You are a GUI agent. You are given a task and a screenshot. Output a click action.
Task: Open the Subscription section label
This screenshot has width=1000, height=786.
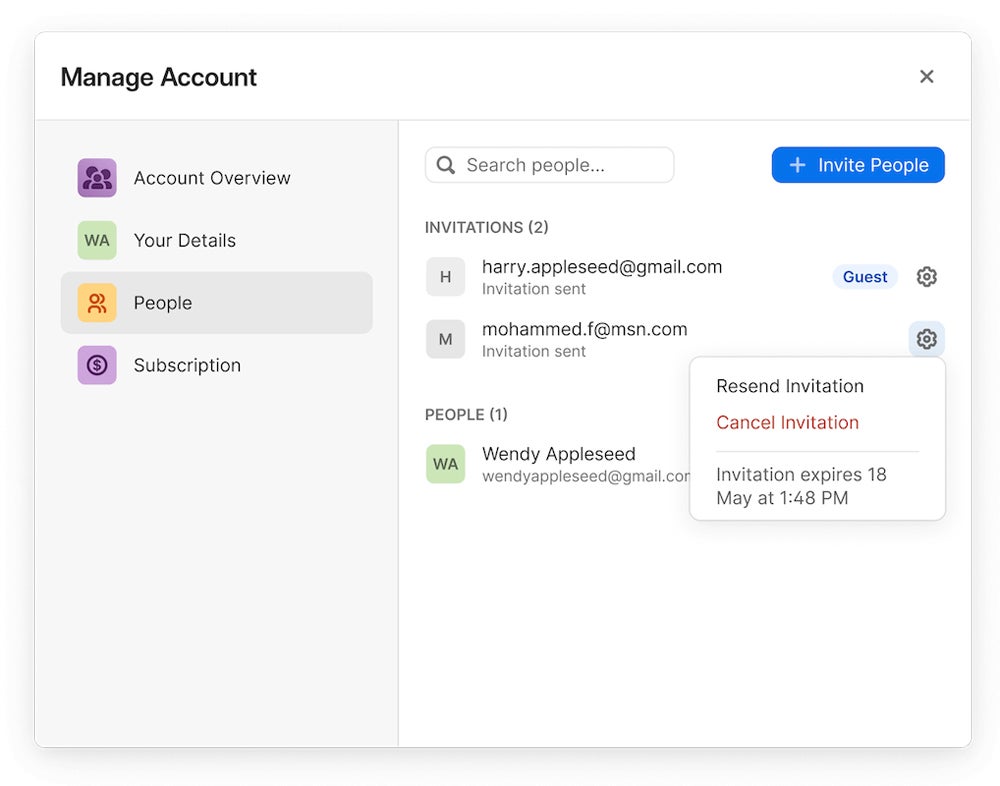(x=187, y=365)
